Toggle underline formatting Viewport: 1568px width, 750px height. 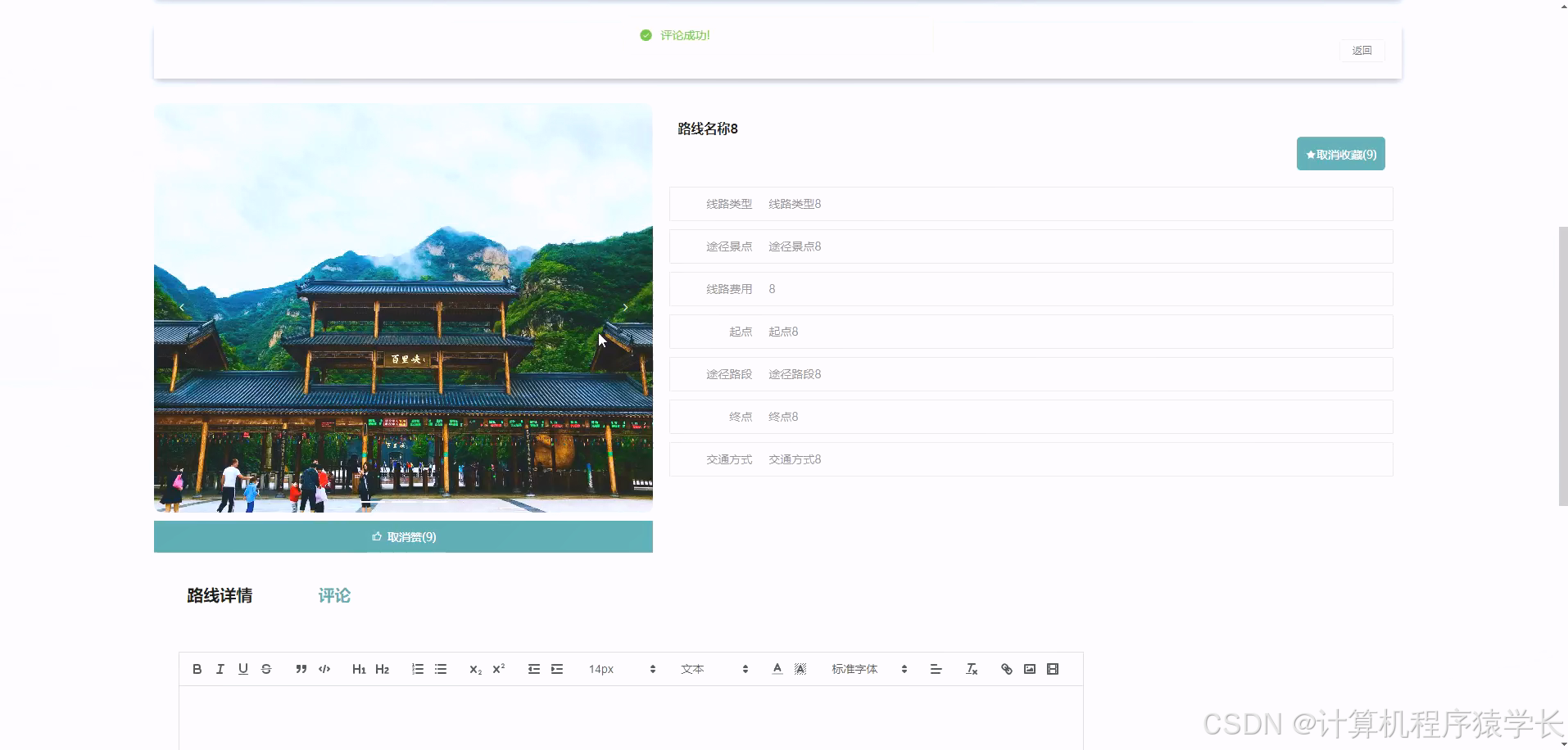(x=242, y=669)
